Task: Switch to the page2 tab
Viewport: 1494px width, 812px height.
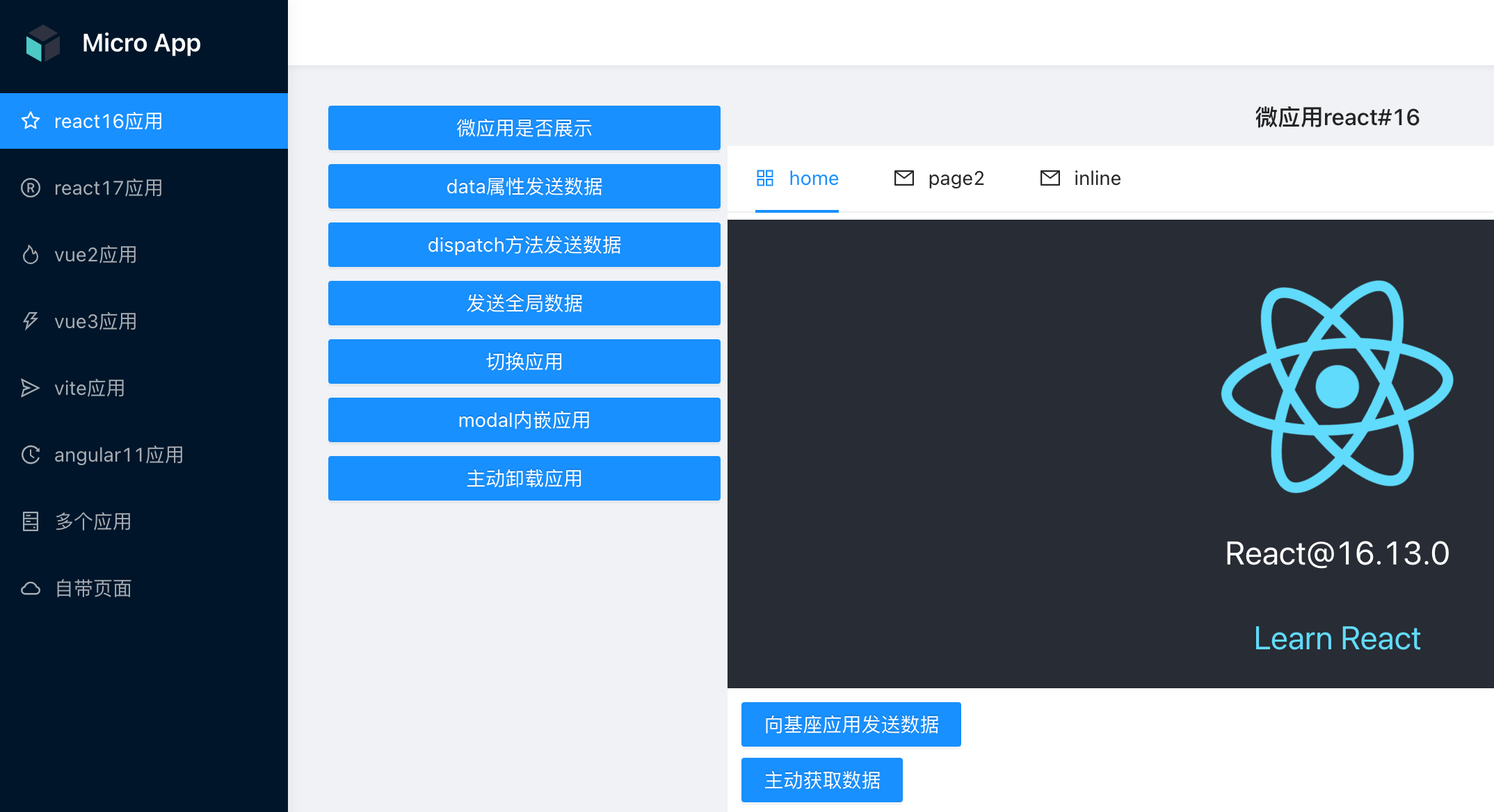Action: (x=939, y=179)
